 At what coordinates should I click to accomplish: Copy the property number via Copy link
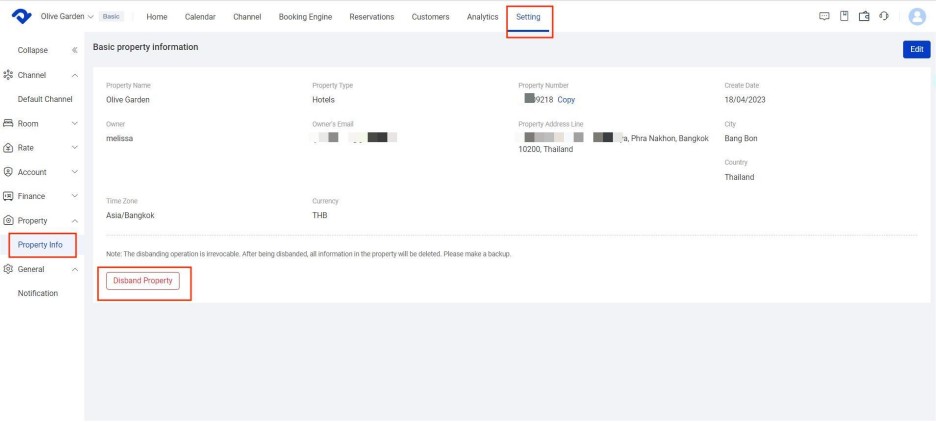coord(566,100)
